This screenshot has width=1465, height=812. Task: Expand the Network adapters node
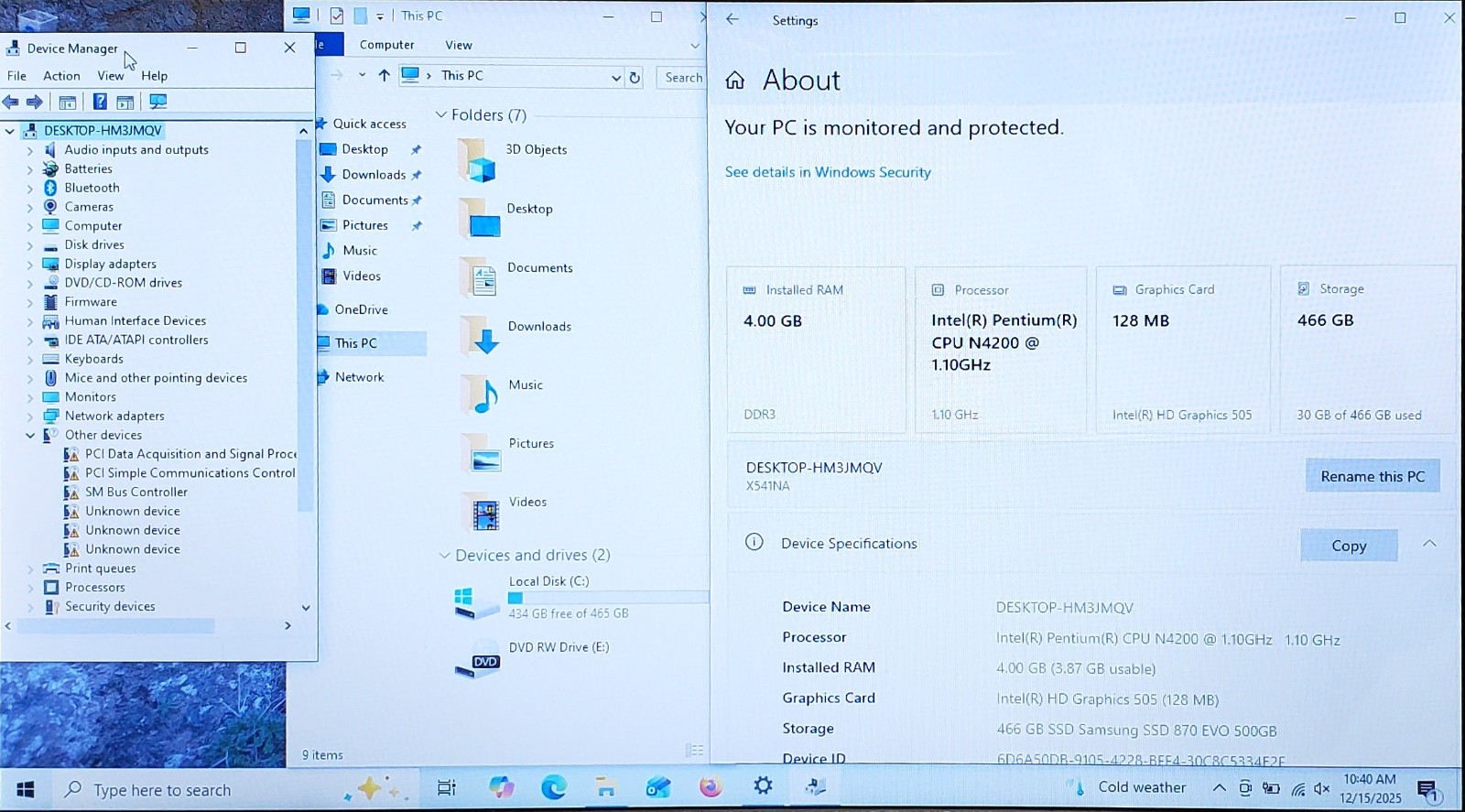(x=29, y=417)
